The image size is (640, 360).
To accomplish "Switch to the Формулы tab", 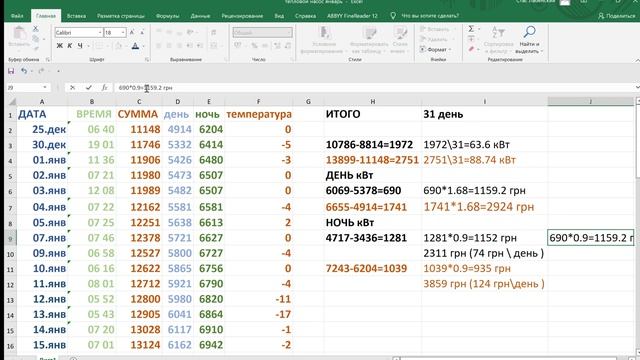I will (x=167, y=16).
